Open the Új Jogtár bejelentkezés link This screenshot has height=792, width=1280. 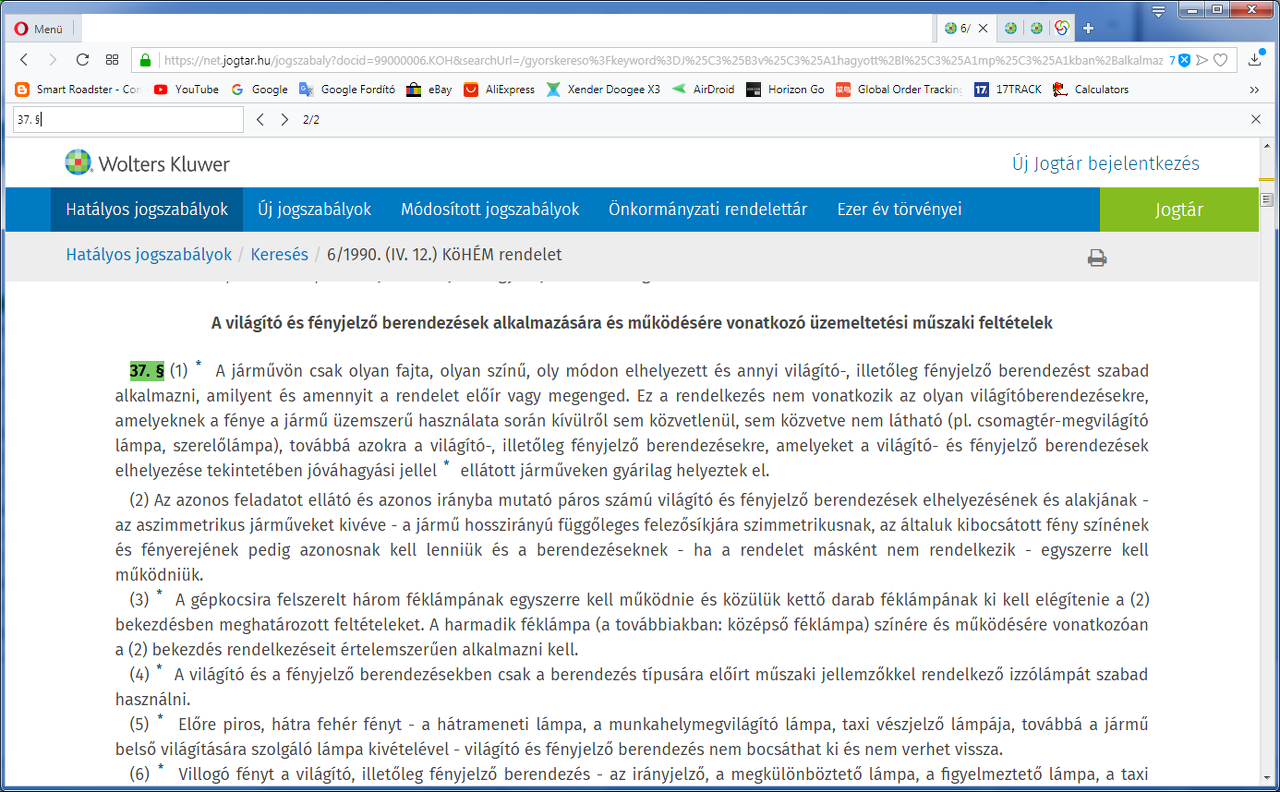tap(1105, 164)
